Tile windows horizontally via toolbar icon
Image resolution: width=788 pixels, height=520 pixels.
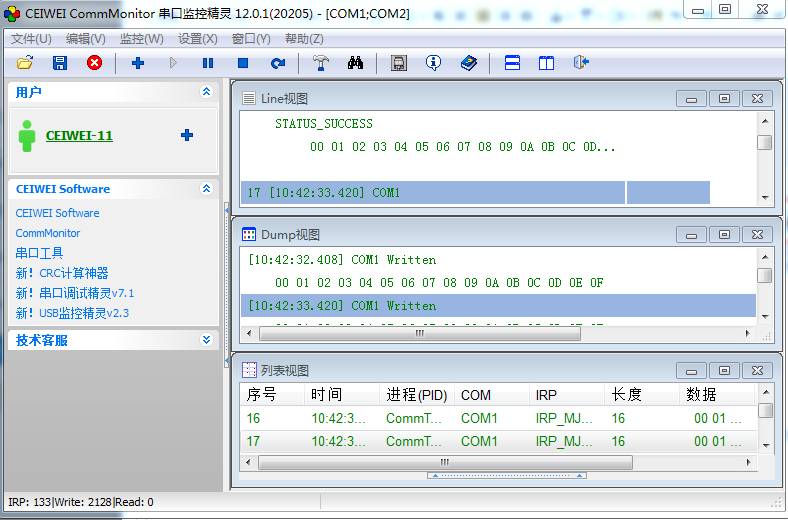512,63
